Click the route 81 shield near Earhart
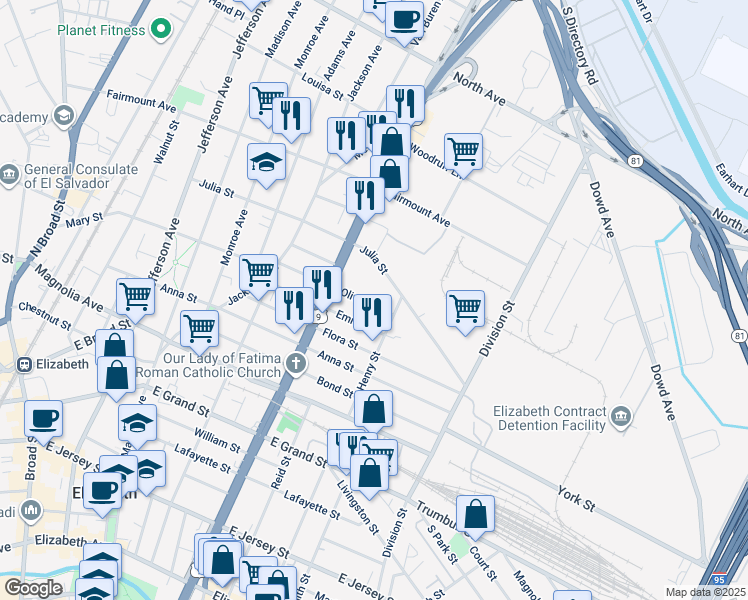The image size is (748, 600). click(635, 161)
